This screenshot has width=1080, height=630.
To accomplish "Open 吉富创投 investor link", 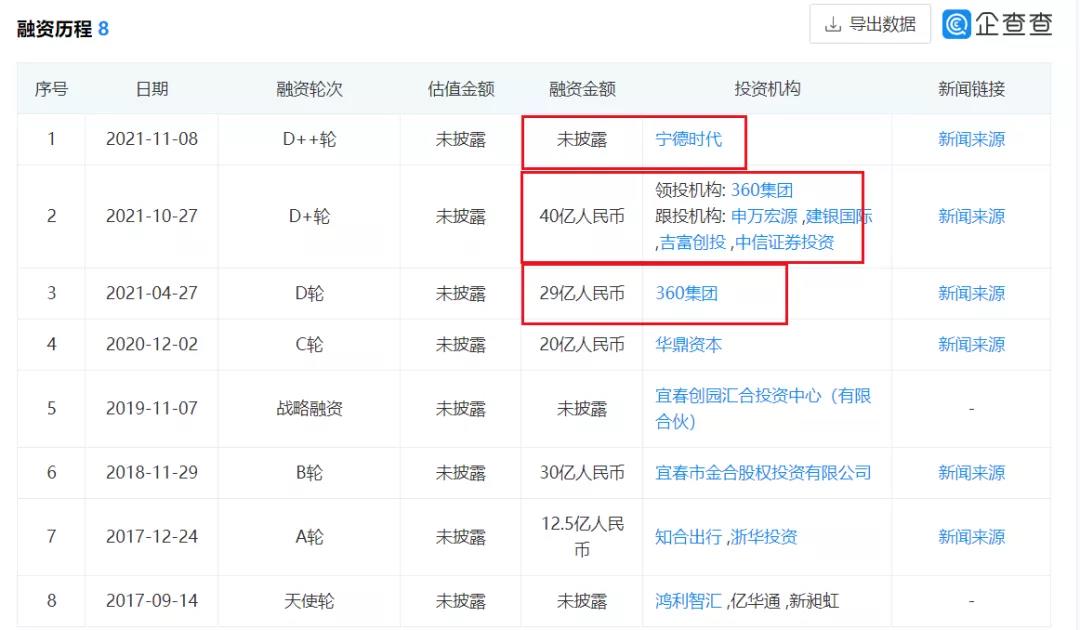I will pyautogui.click(x=693, y=242).
